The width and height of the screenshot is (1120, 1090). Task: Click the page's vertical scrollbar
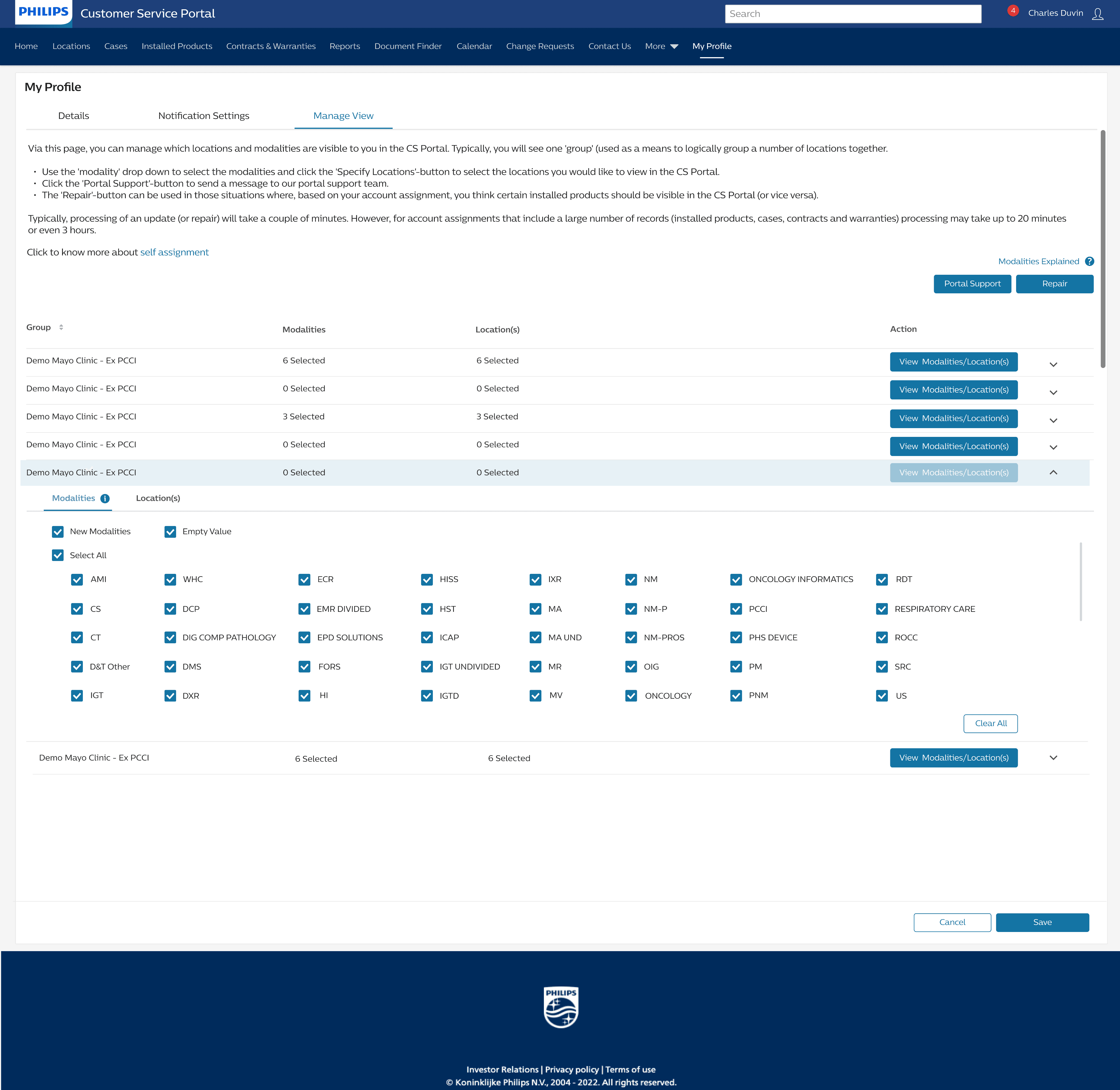click(x=1103, y=249)
